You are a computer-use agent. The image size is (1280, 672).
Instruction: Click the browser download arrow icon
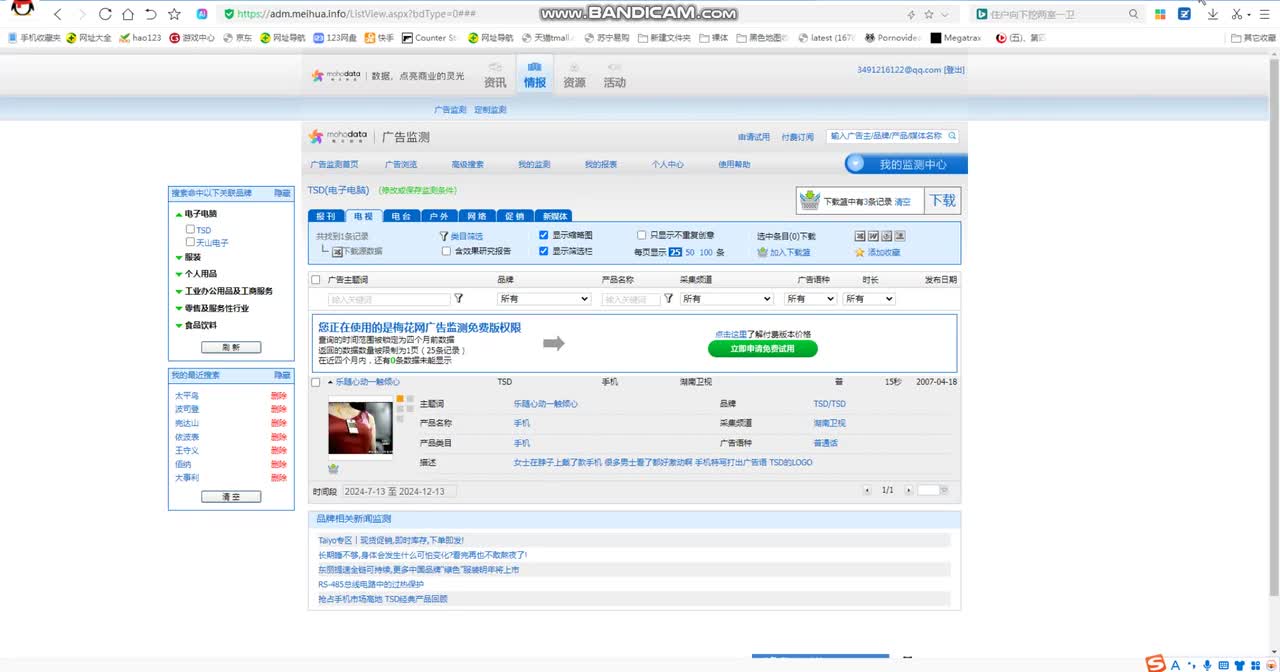point(1212,14)
